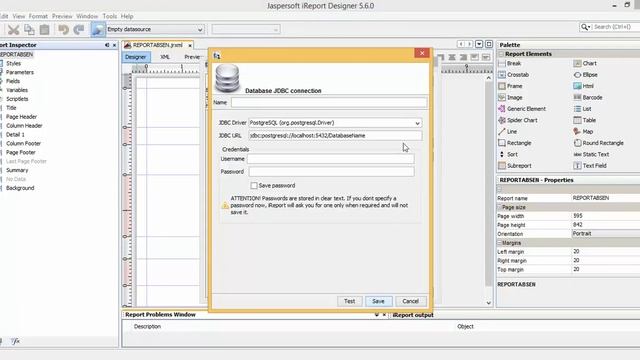Click the Cancel button in dialog
The image size is (640, 360).
411,301
